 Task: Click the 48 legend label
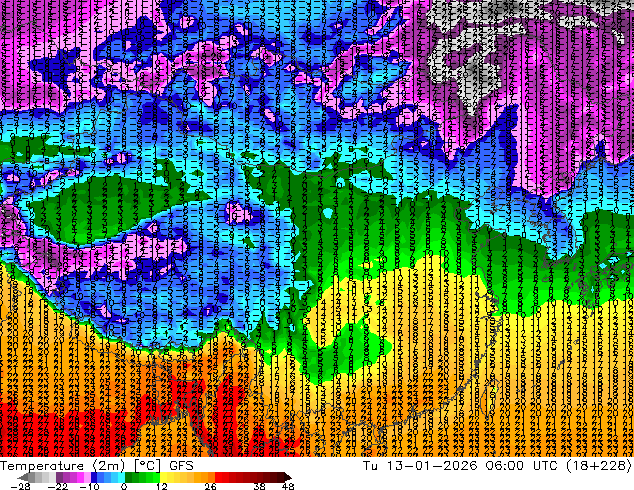[288, 486]
